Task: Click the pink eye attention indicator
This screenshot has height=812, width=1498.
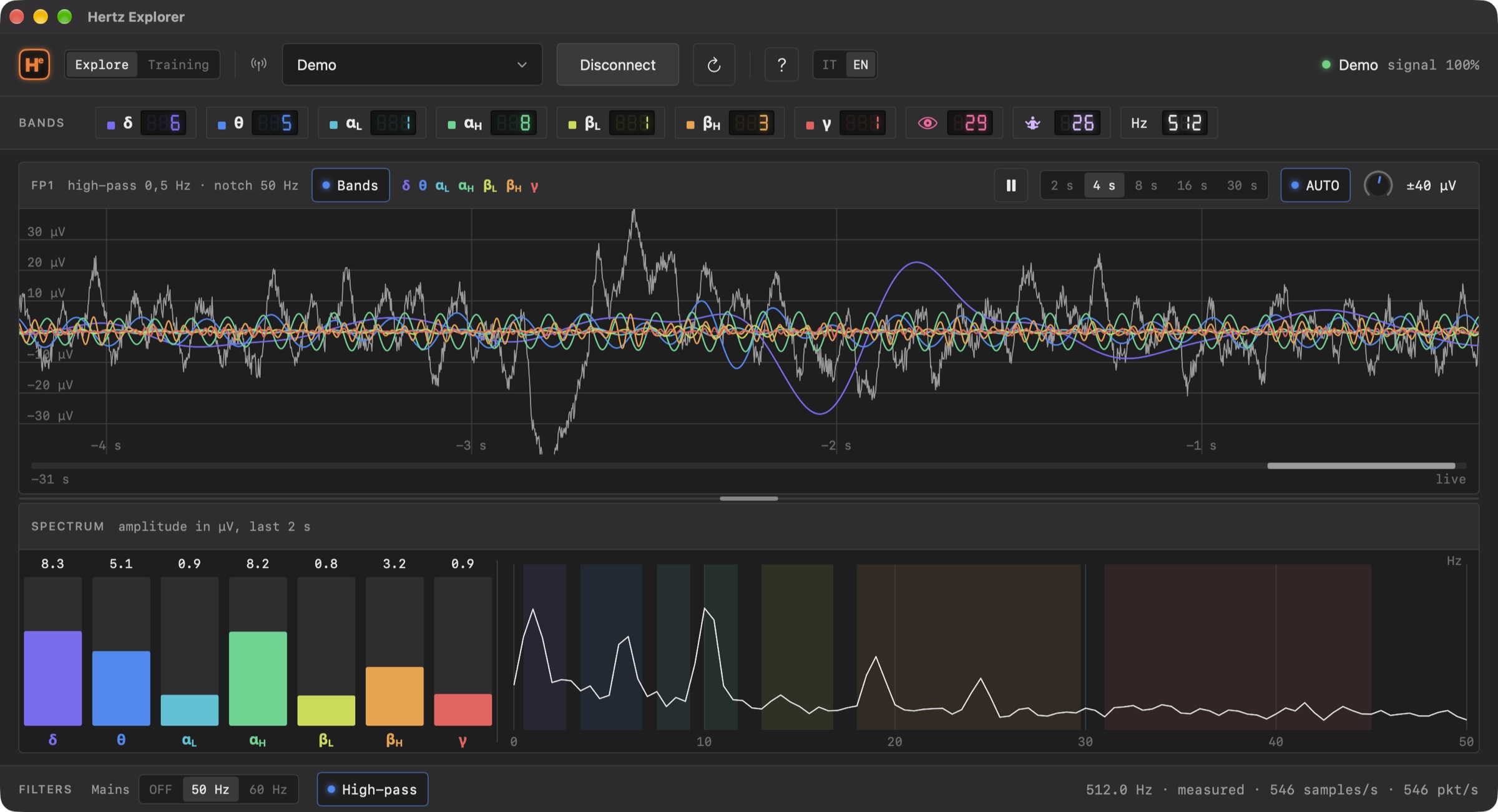Action: coord(928,123)
